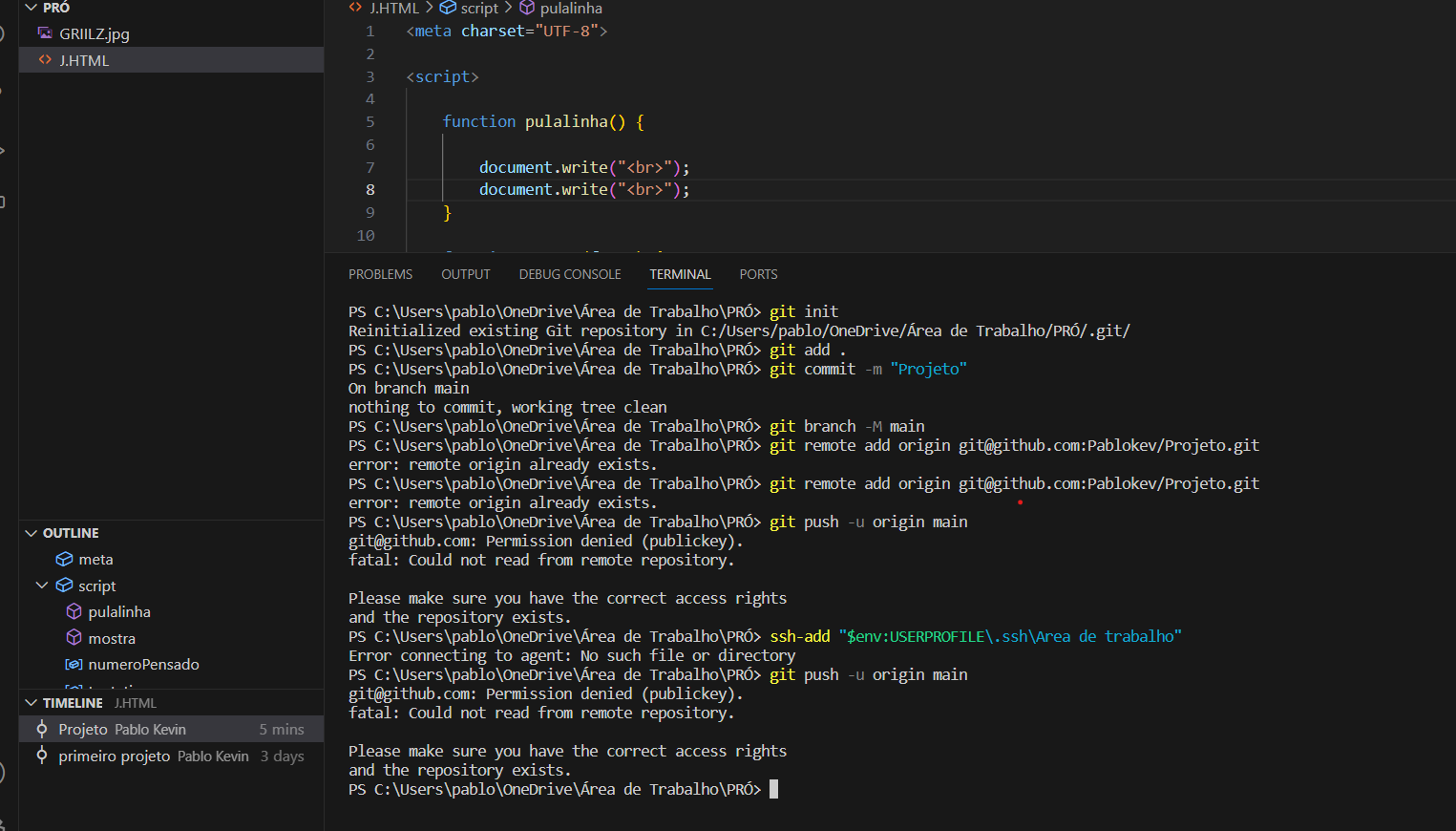Click breadcrumb script symbol icon
Screen dimensions: 1456x831
[448, 8]
